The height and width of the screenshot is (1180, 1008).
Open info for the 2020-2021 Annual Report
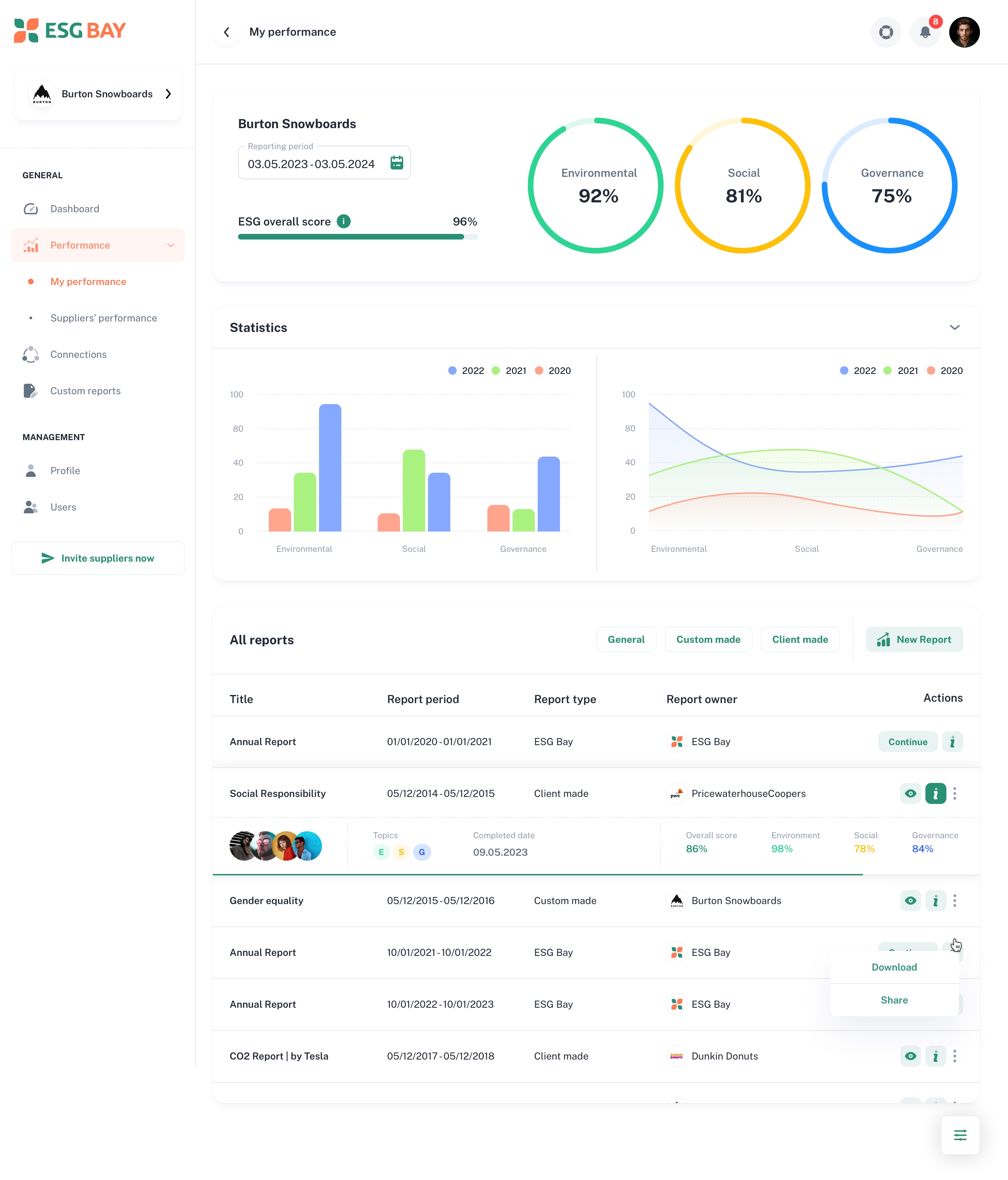[x=952, y=742]
